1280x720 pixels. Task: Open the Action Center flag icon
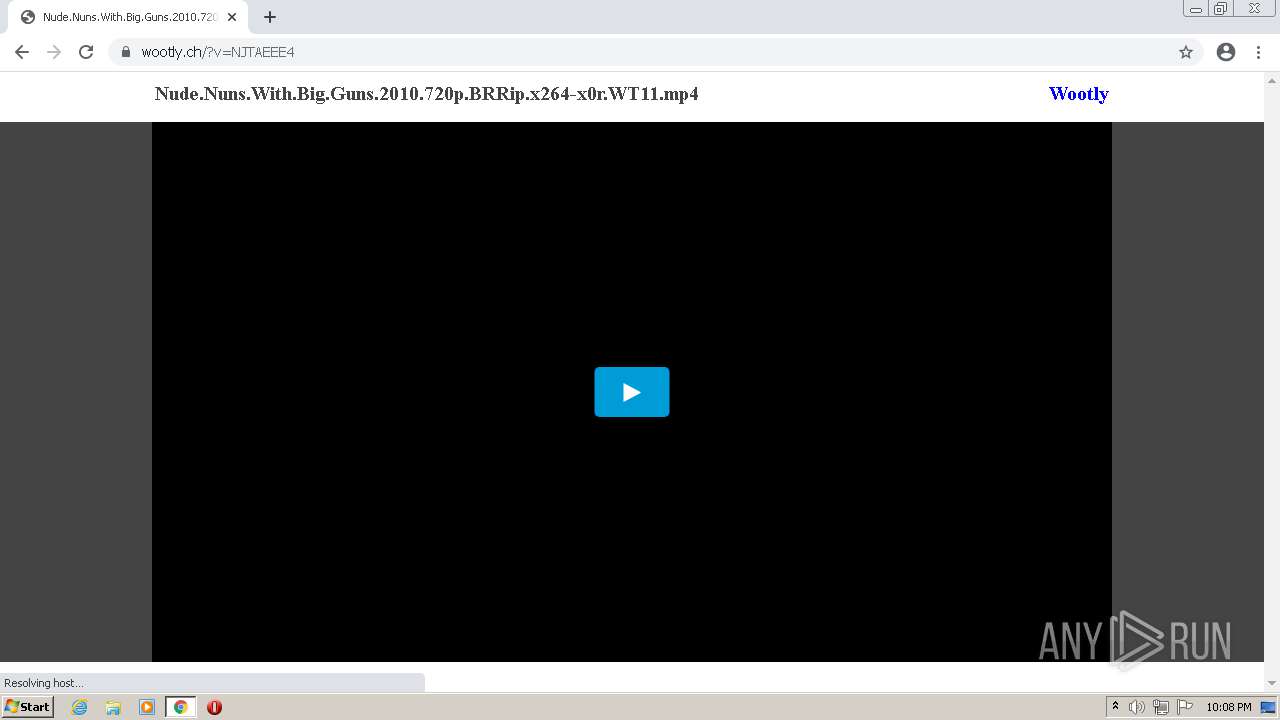click(x=1185, y=707)
